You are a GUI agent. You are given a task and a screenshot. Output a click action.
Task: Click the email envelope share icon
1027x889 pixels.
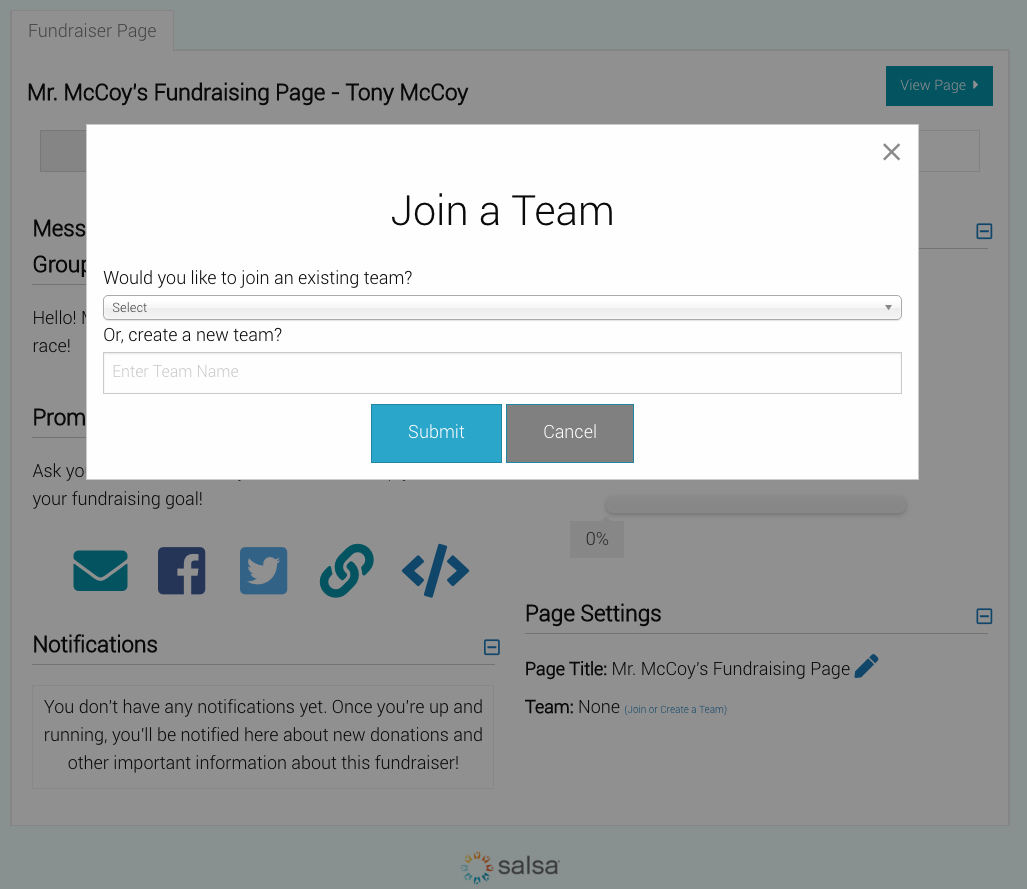pos(100,571)
